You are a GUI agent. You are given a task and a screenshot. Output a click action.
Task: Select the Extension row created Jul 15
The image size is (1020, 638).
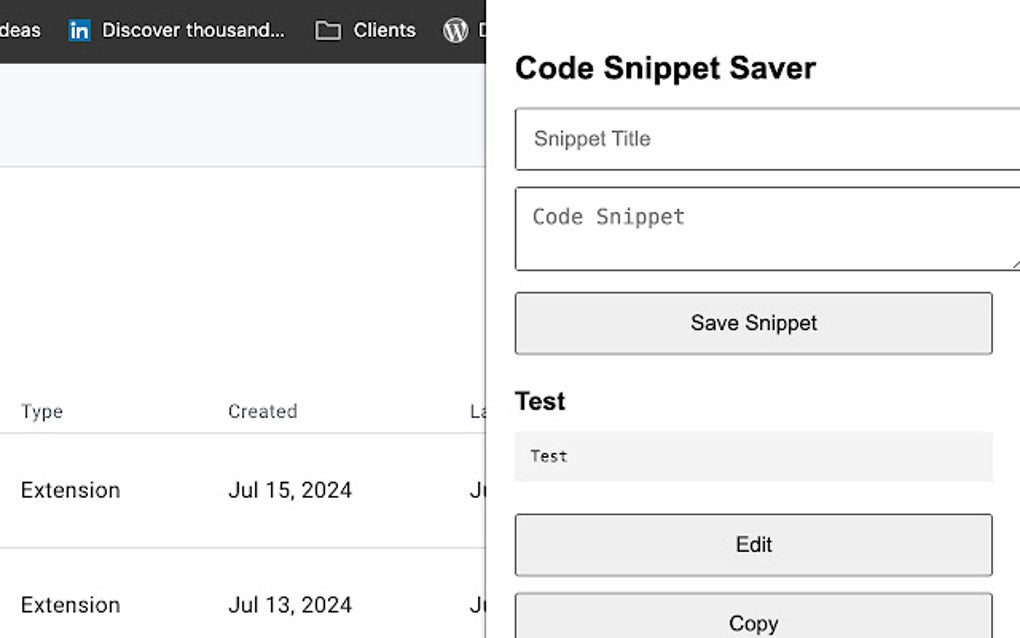coord(70,490)
